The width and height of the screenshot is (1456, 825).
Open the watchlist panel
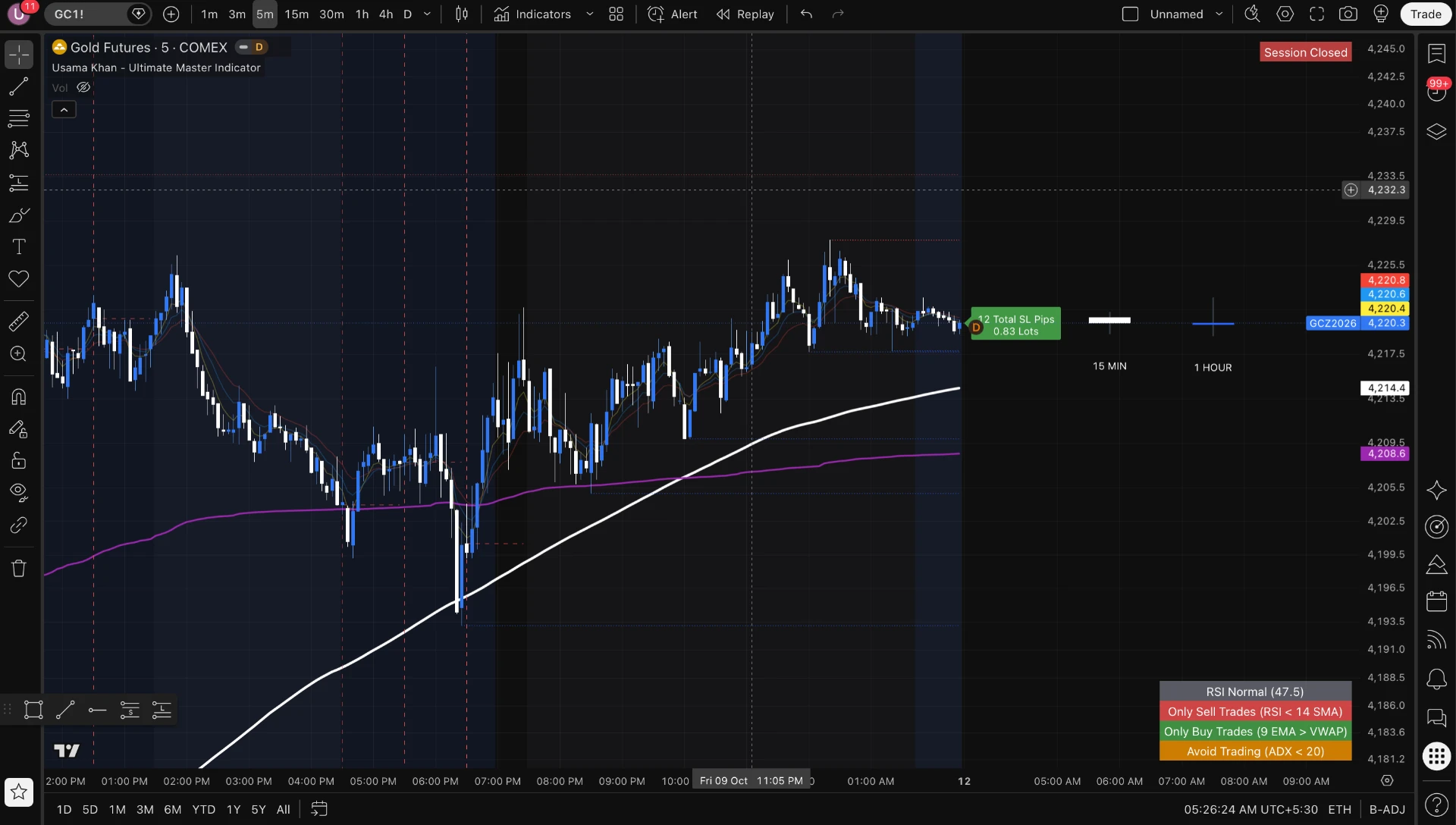pyautogui.click(x=1436, y=53)
